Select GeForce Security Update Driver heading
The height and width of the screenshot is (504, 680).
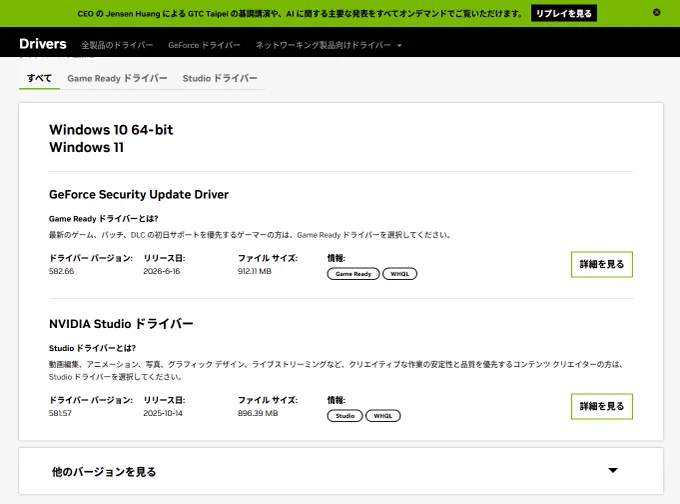tap(139, 194)
